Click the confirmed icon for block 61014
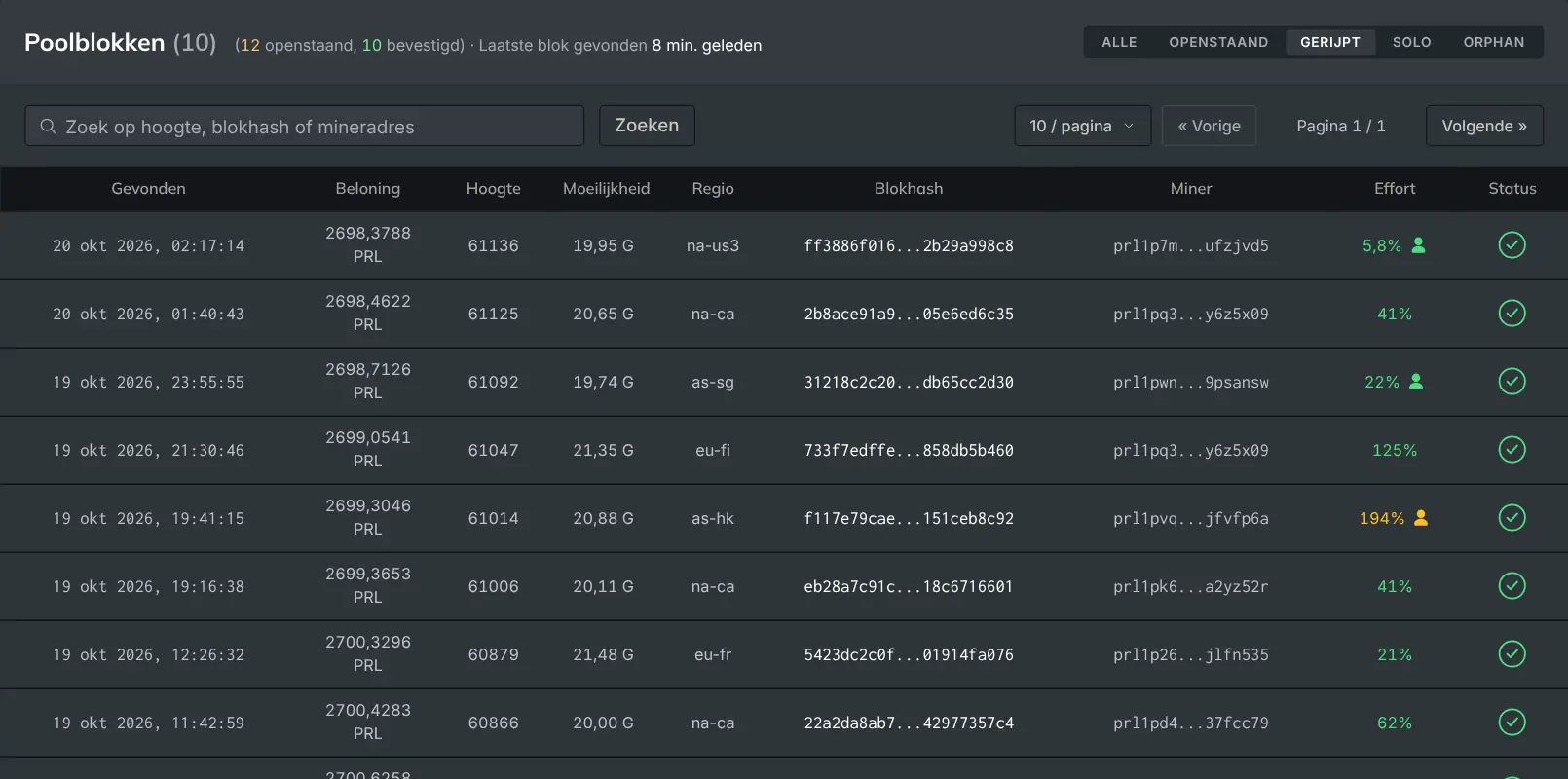 click(1512, 518)
